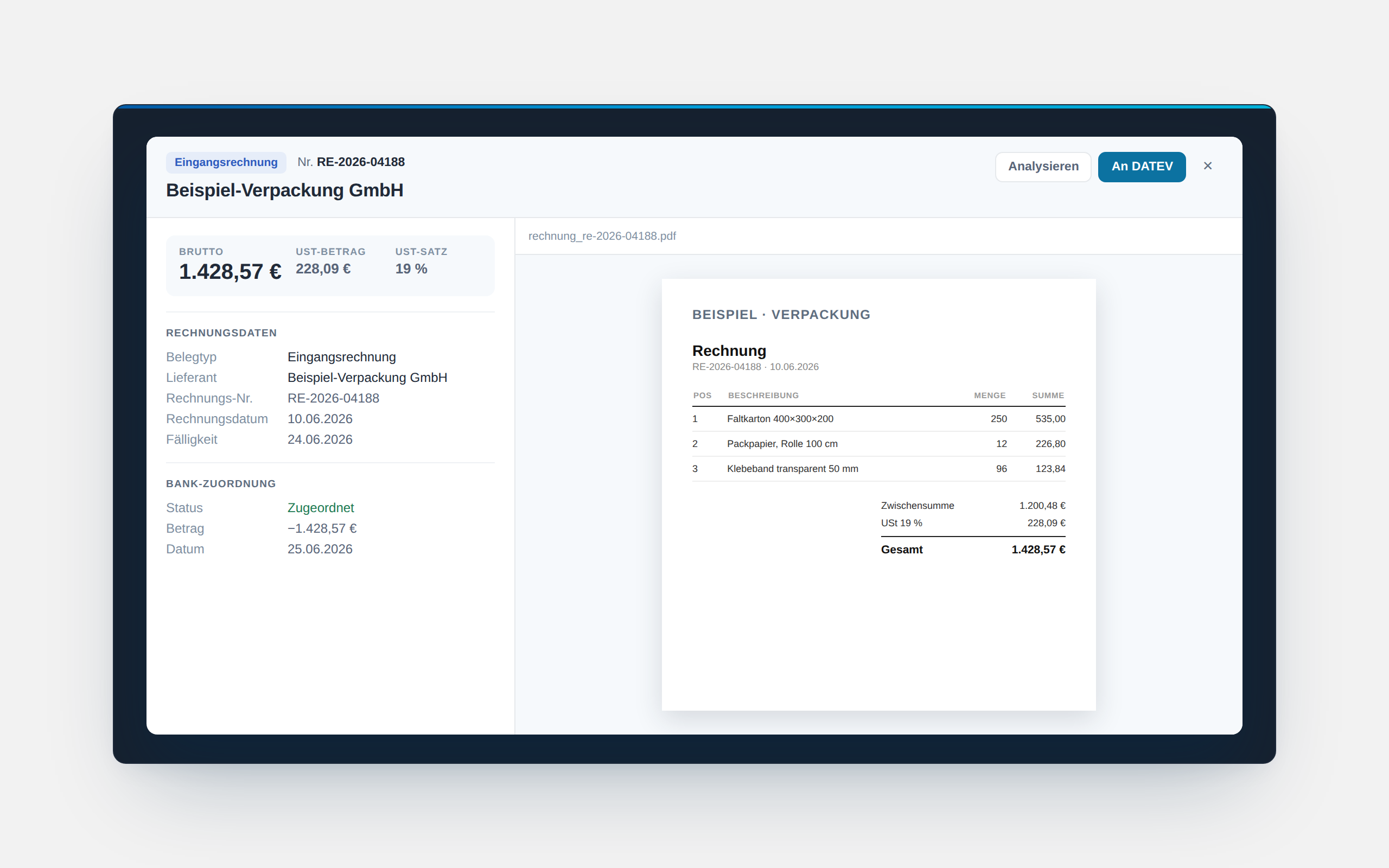This screenshot has width=1389, height=868.
Task: Select the Gesamt total 1.428,57 € in PDF
Action: point(1038,550)
